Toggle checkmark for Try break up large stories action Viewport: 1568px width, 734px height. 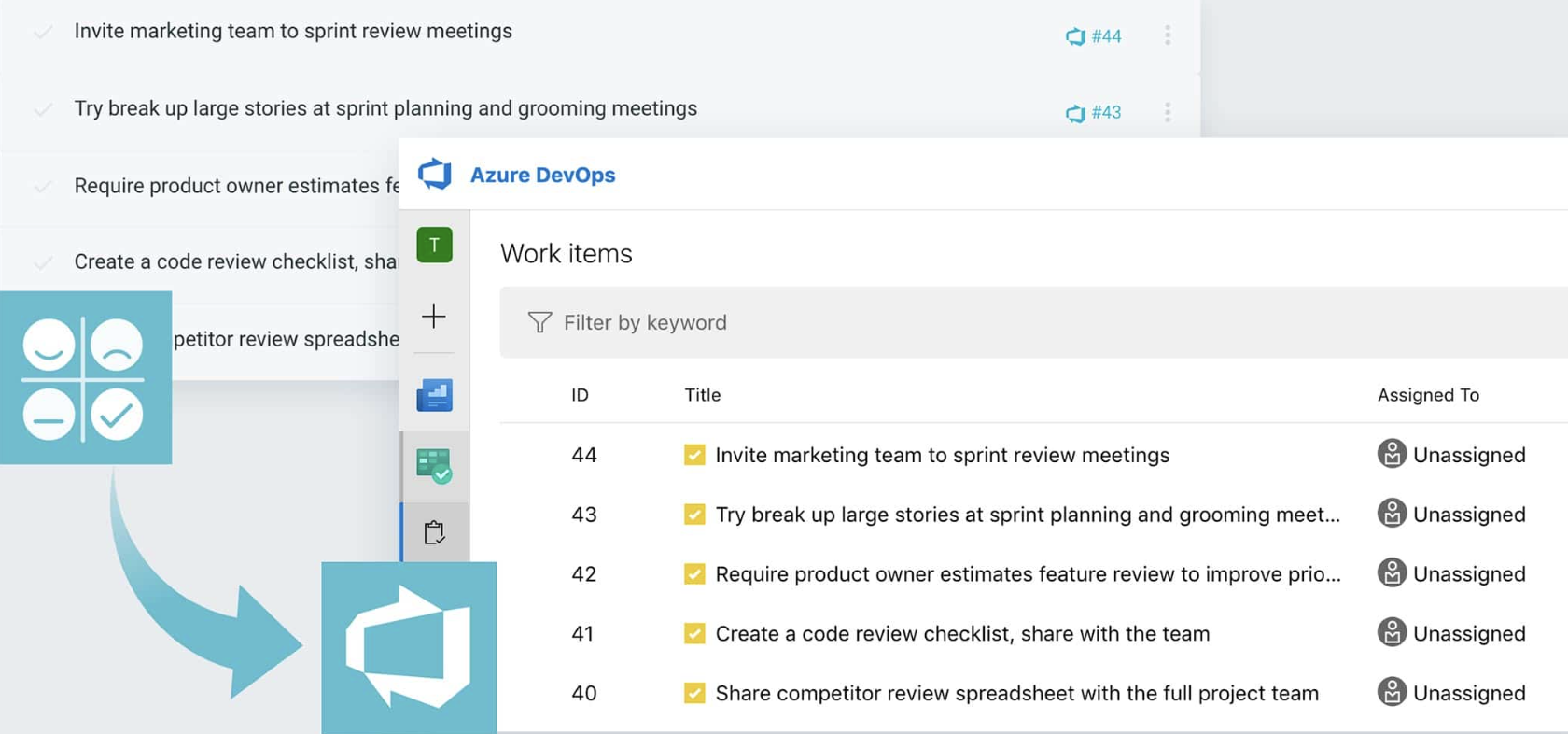click(43, 109)
